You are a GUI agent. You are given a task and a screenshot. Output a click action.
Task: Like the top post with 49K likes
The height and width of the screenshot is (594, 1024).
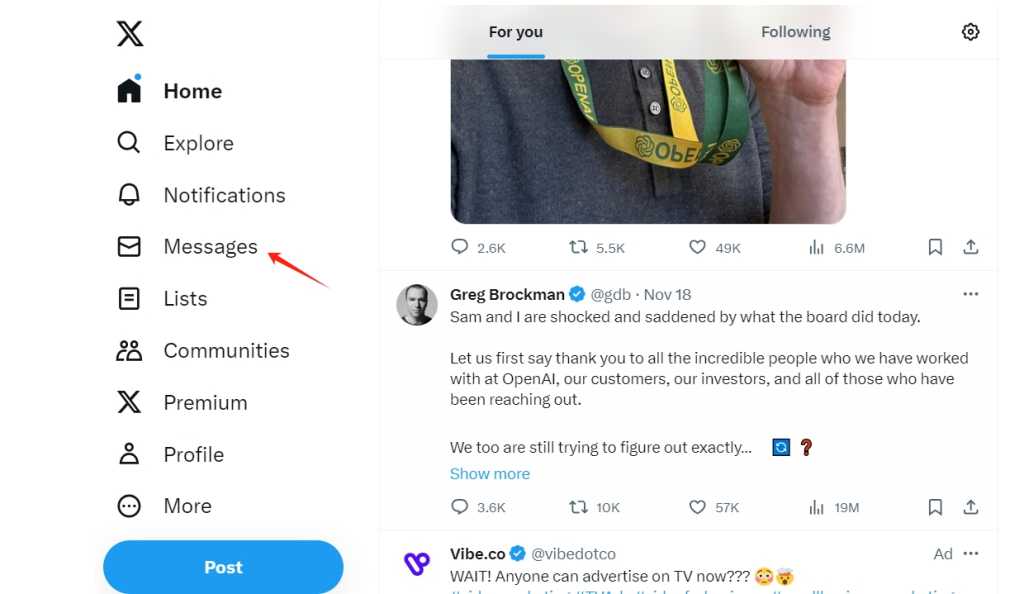tap(698, 247)
